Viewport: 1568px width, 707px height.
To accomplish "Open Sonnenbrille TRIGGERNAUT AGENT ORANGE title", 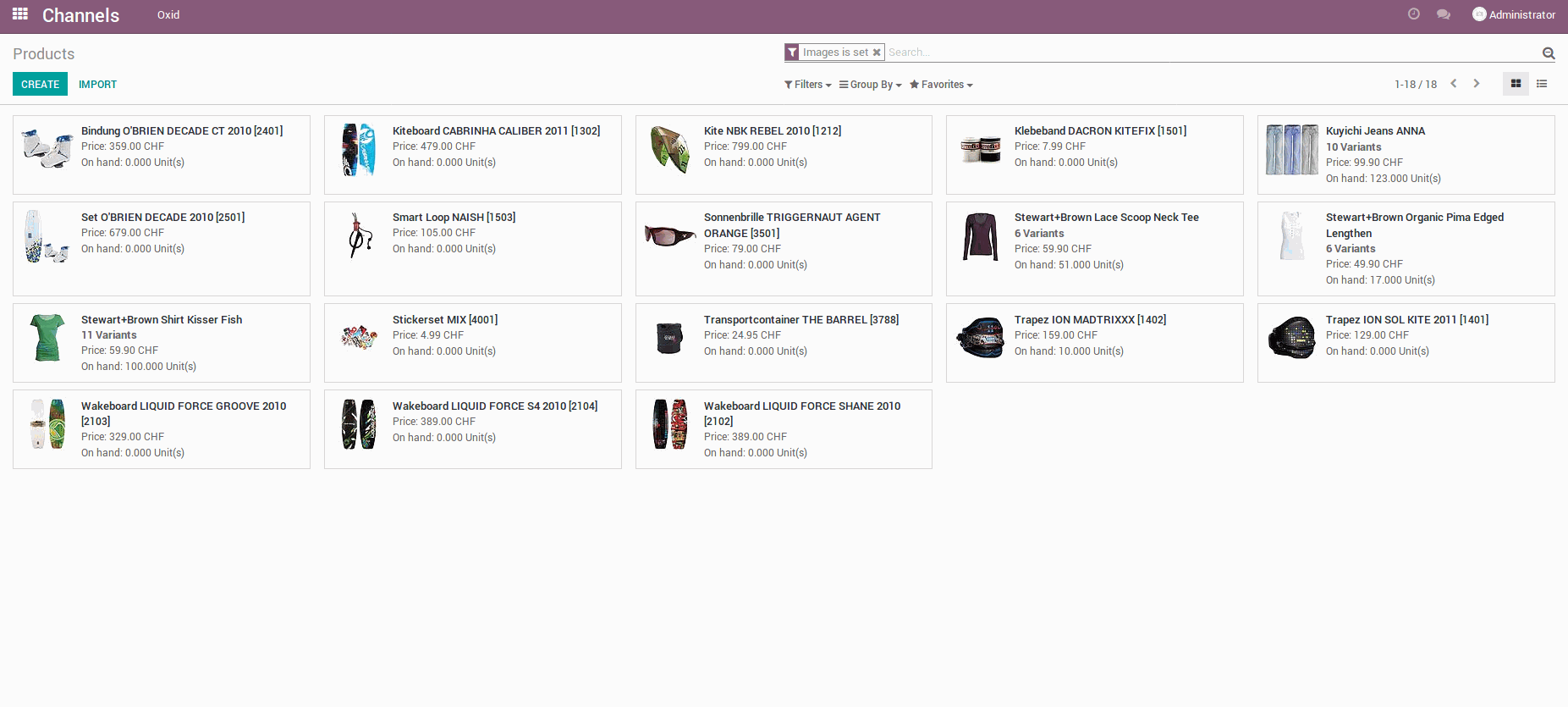I will tap(792, 225).
